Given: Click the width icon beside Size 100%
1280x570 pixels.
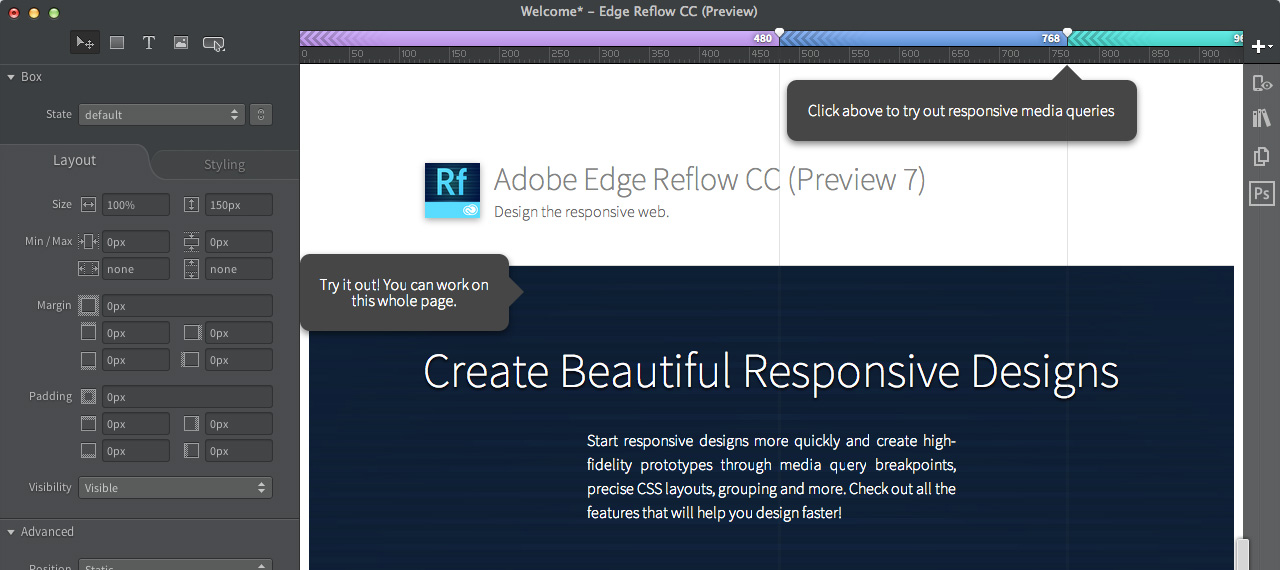Looking at the screenshot, I should [88, 205].
